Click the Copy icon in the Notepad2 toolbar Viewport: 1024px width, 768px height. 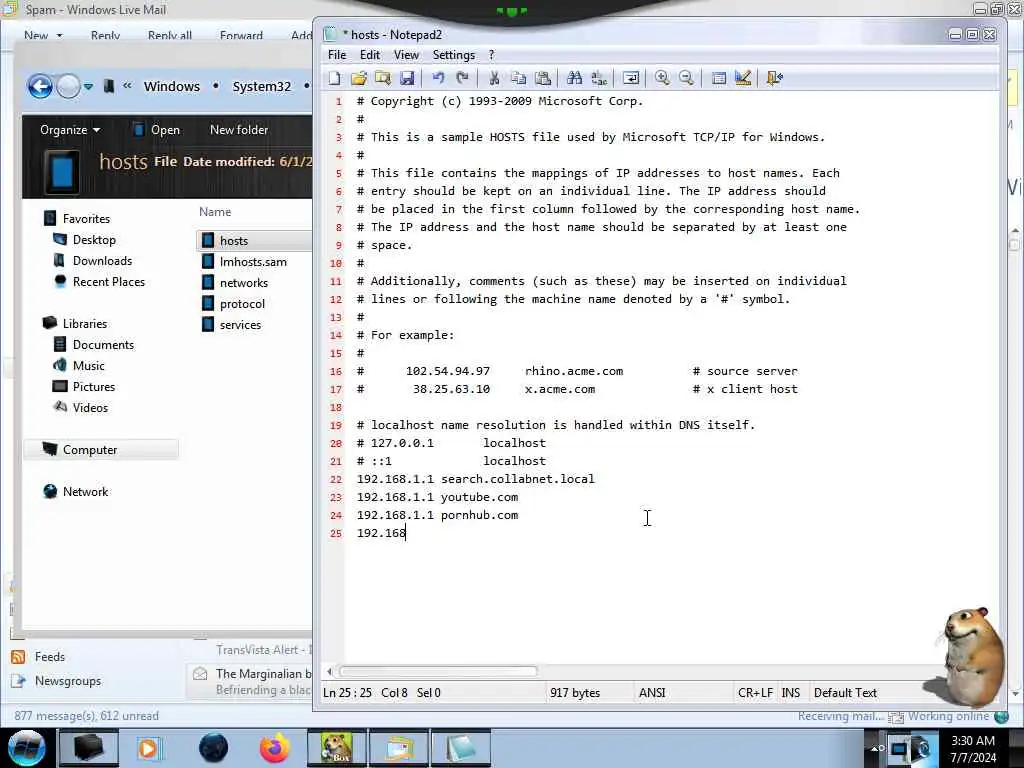519,78
